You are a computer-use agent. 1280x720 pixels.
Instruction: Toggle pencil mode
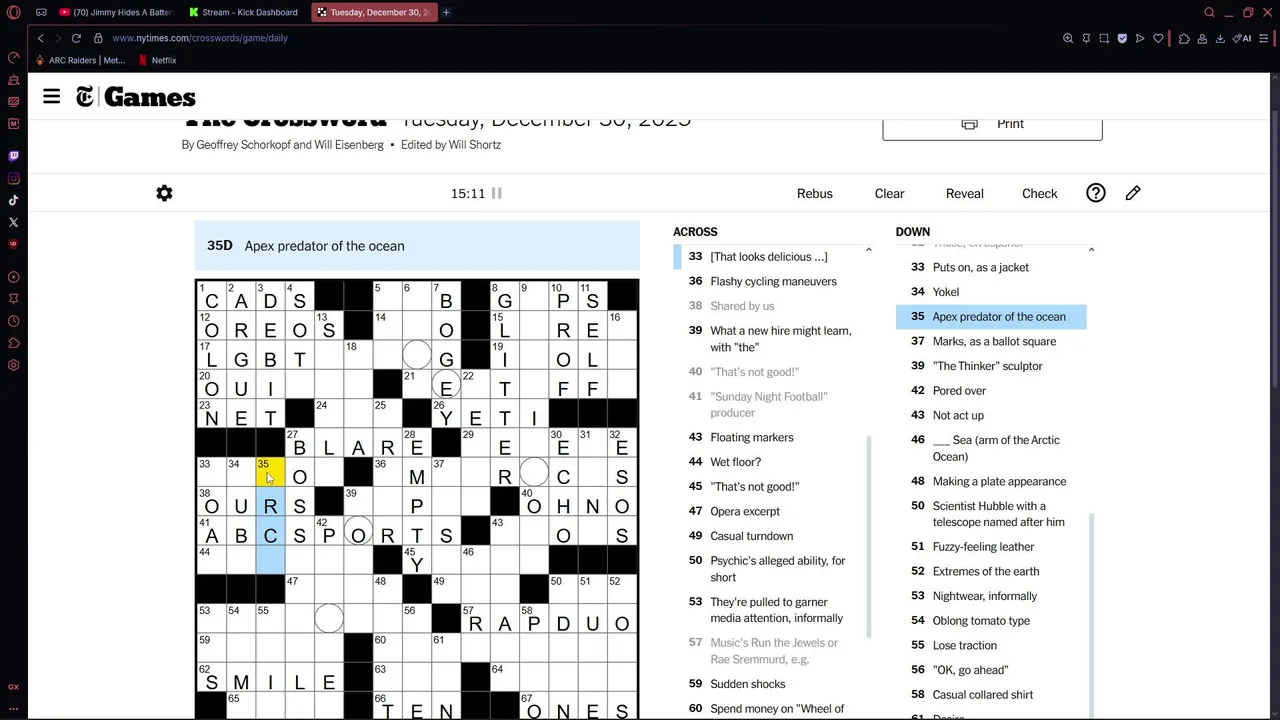(x=1133, y=193)
